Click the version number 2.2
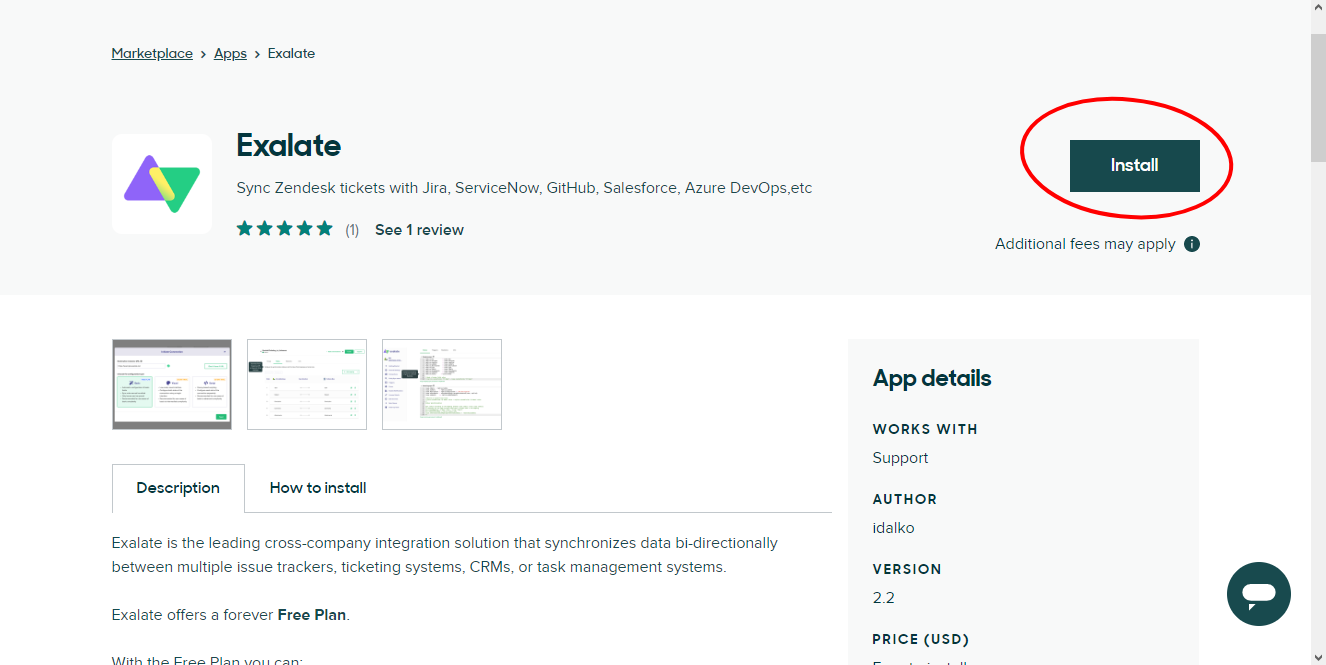The image size is (1326, 665). [884, 598]
